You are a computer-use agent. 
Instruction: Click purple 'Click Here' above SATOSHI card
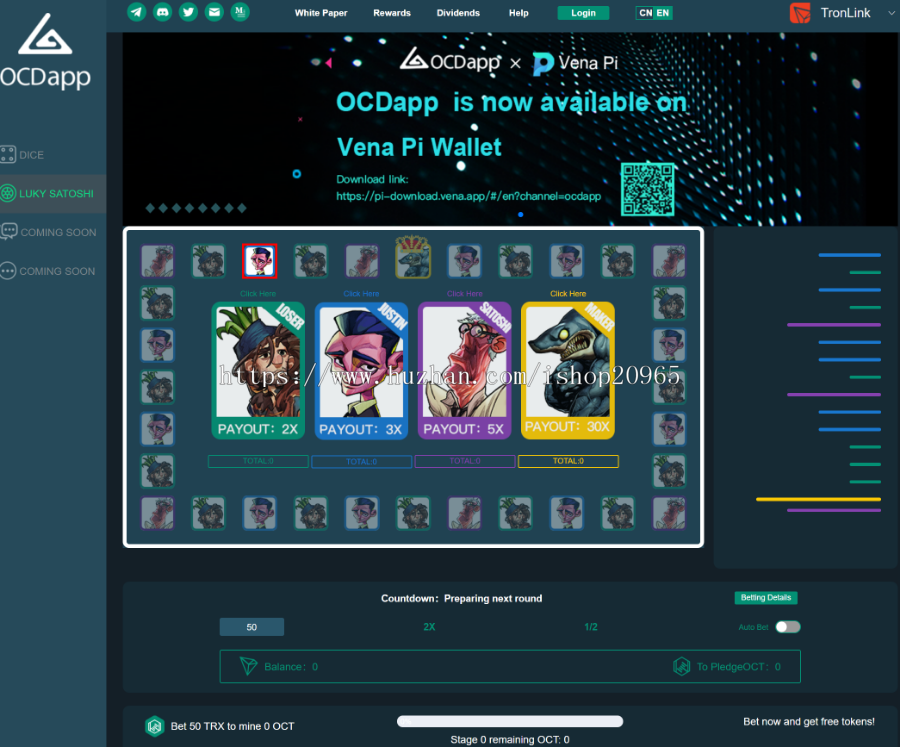click(x=465, y=293)
